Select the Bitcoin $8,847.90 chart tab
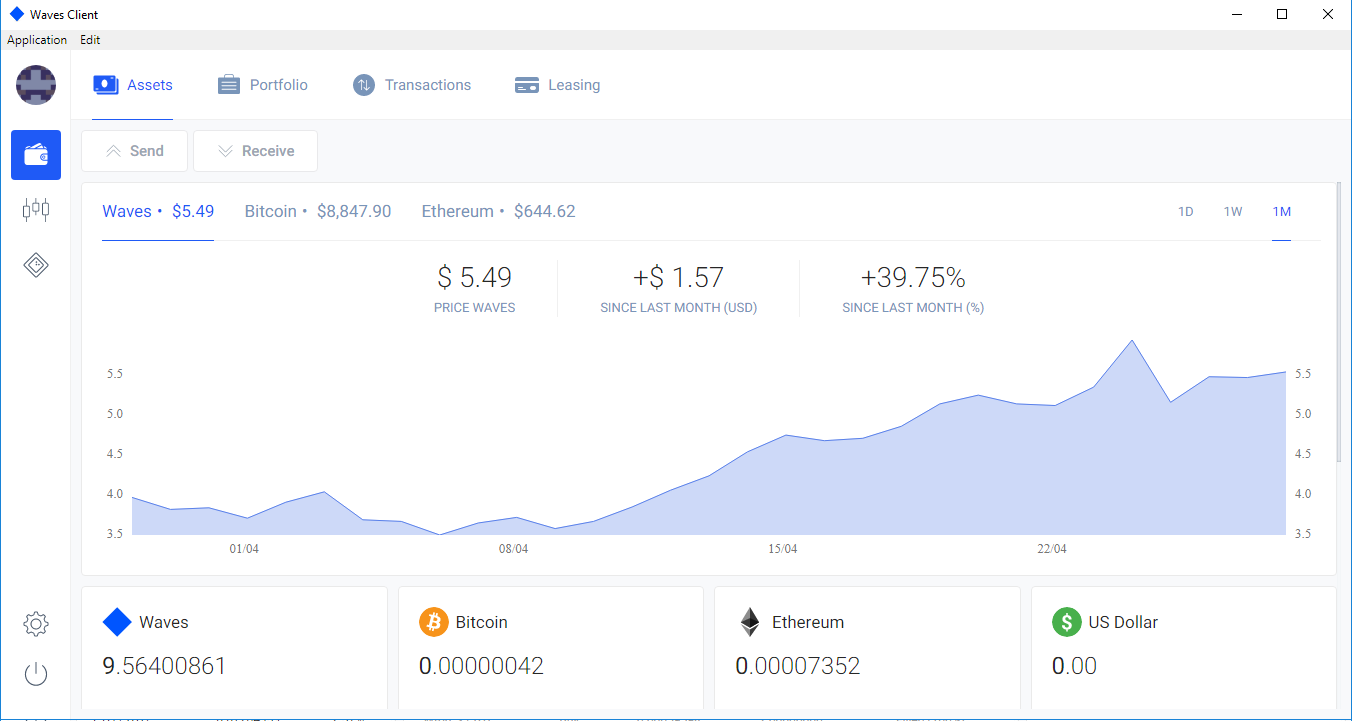Viewport: 1352px width, 721px height. (318, 211)
